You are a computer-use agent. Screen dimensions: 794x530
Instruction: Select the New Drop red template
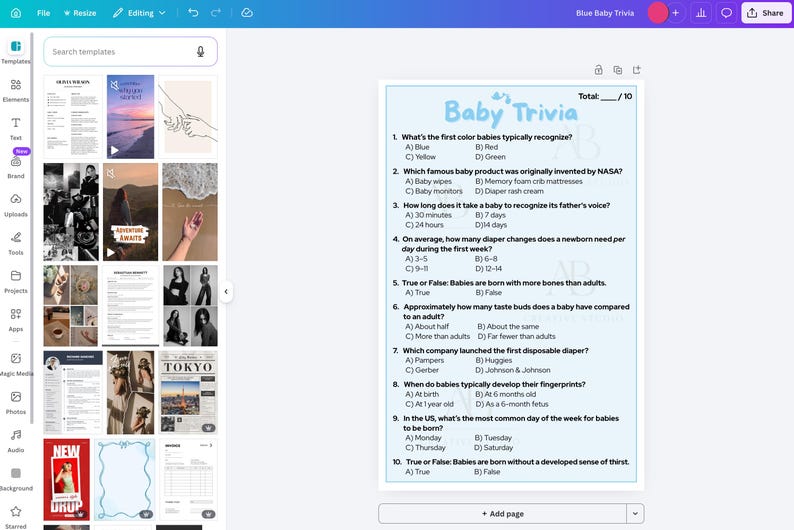coord(66,479)
